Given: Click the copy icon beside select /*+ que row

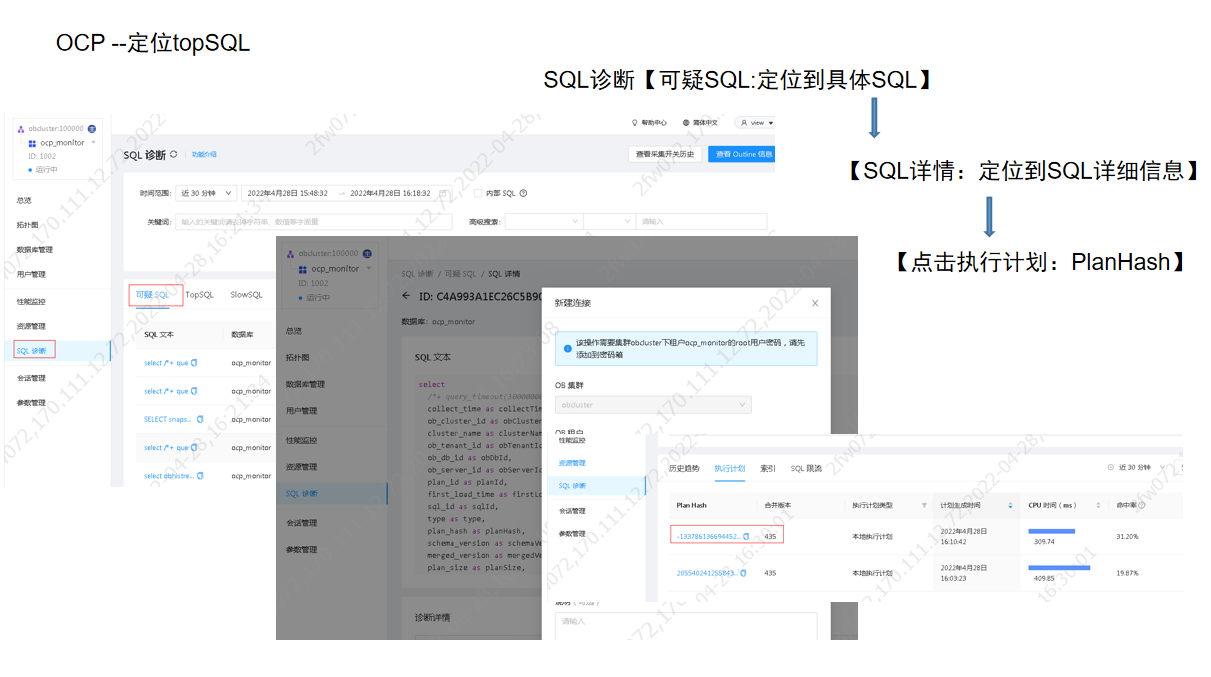Looking at the screenshot, I should (x=192, y=363).
